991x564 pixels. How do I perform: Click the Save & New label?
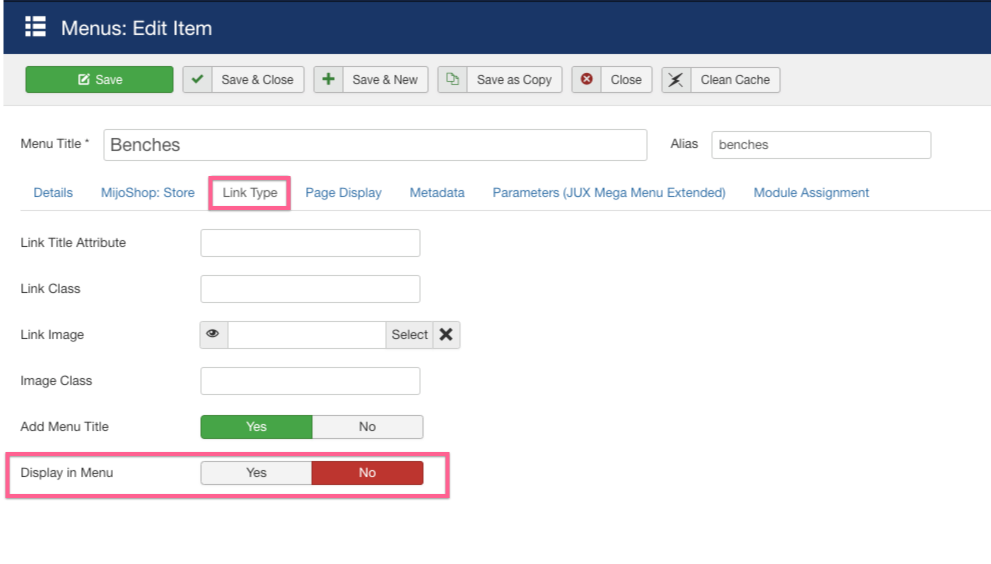click(x=385, y=80)
